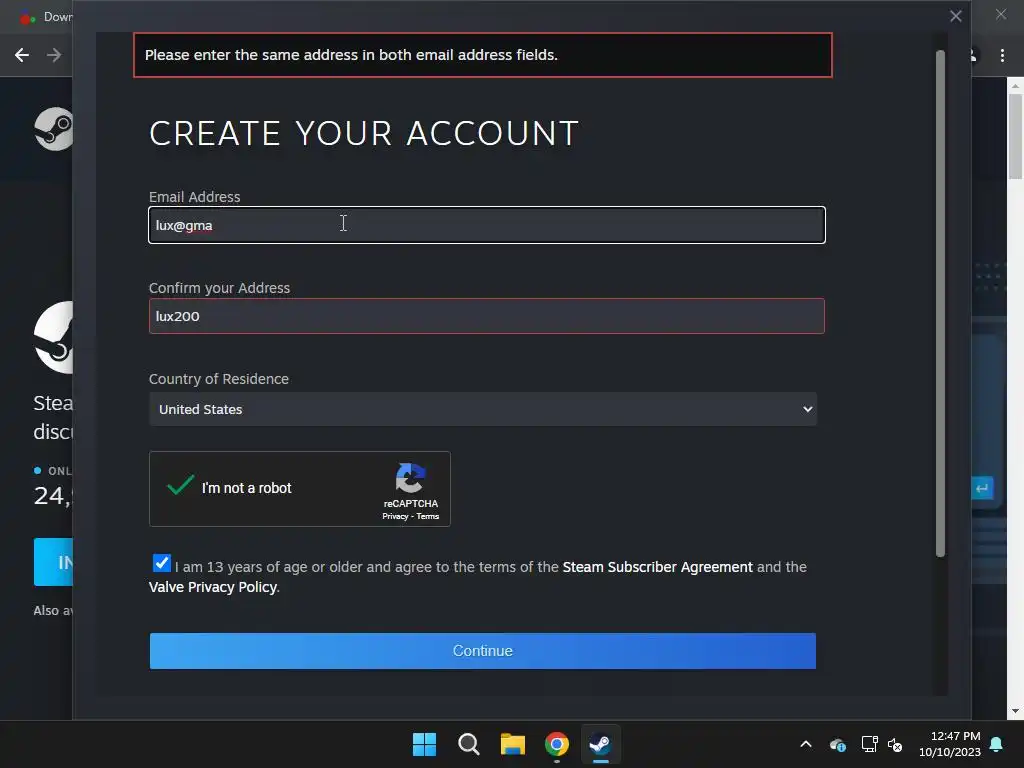Viewport: 1024px width, 768px height.
Task: Show hidden system tray icons
Action: (806, 744)
